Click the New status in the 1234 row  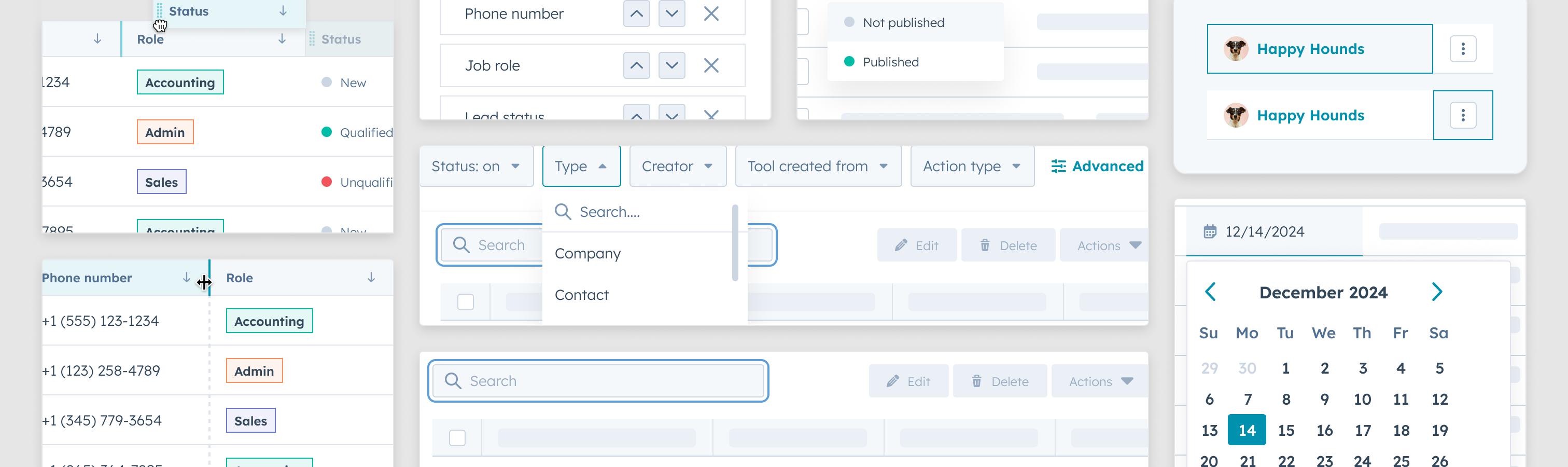click(343, 82)
